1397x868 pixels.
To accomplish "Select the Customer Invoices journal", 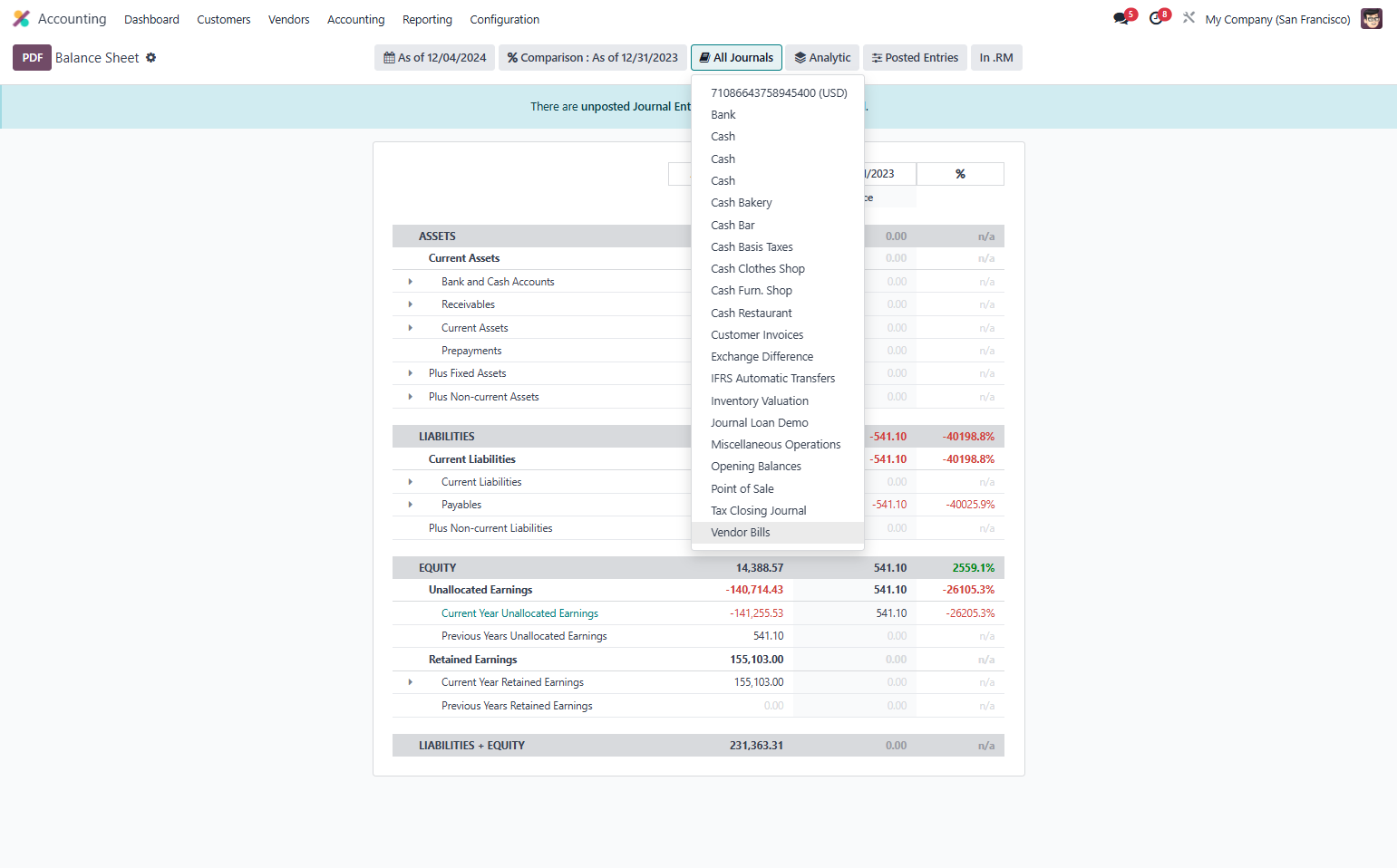I will tap(778, 334).
